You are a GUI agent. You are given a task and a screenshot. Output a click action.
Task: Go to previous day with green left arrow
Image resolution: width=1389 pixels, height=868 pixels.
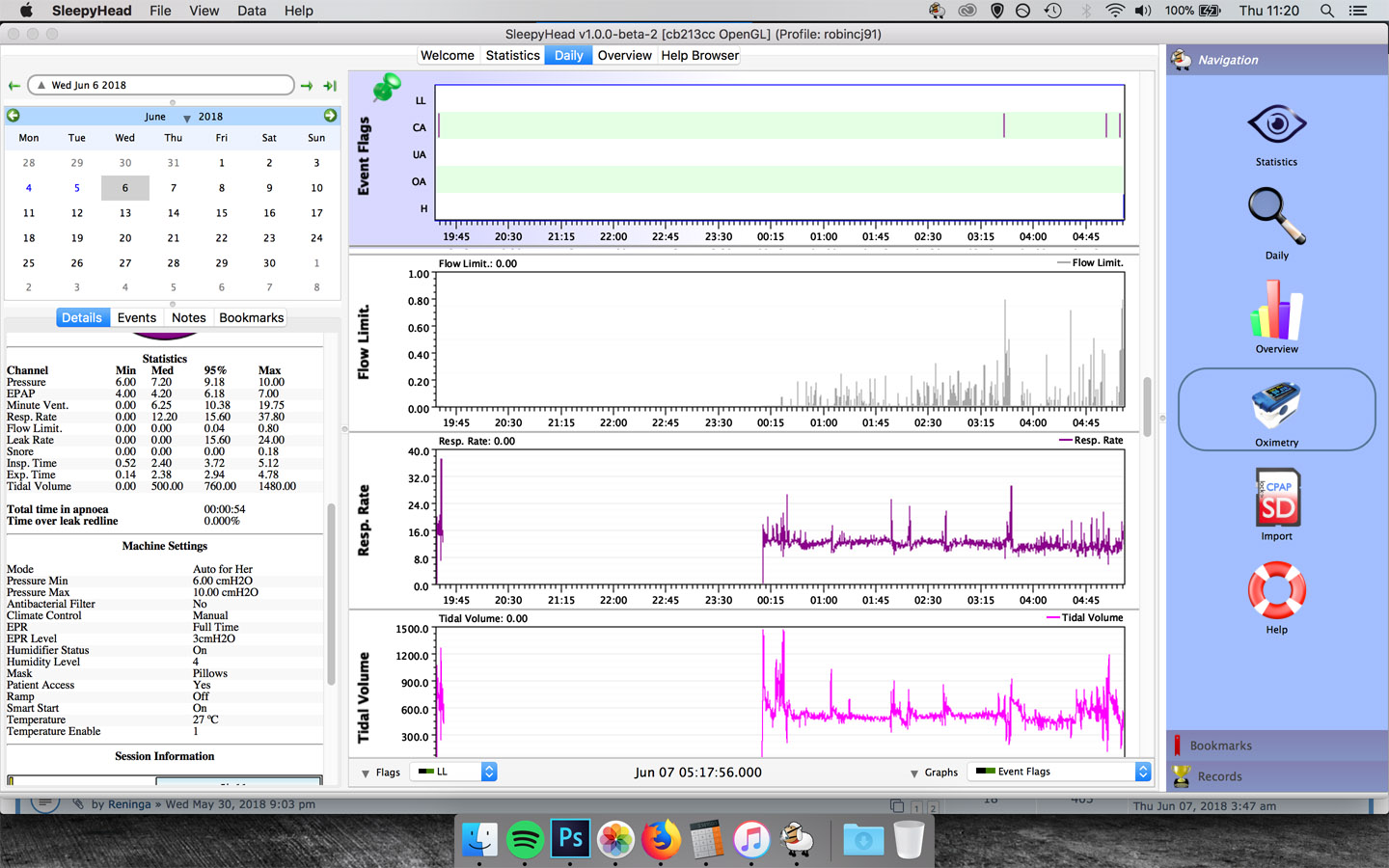point(14,86)
